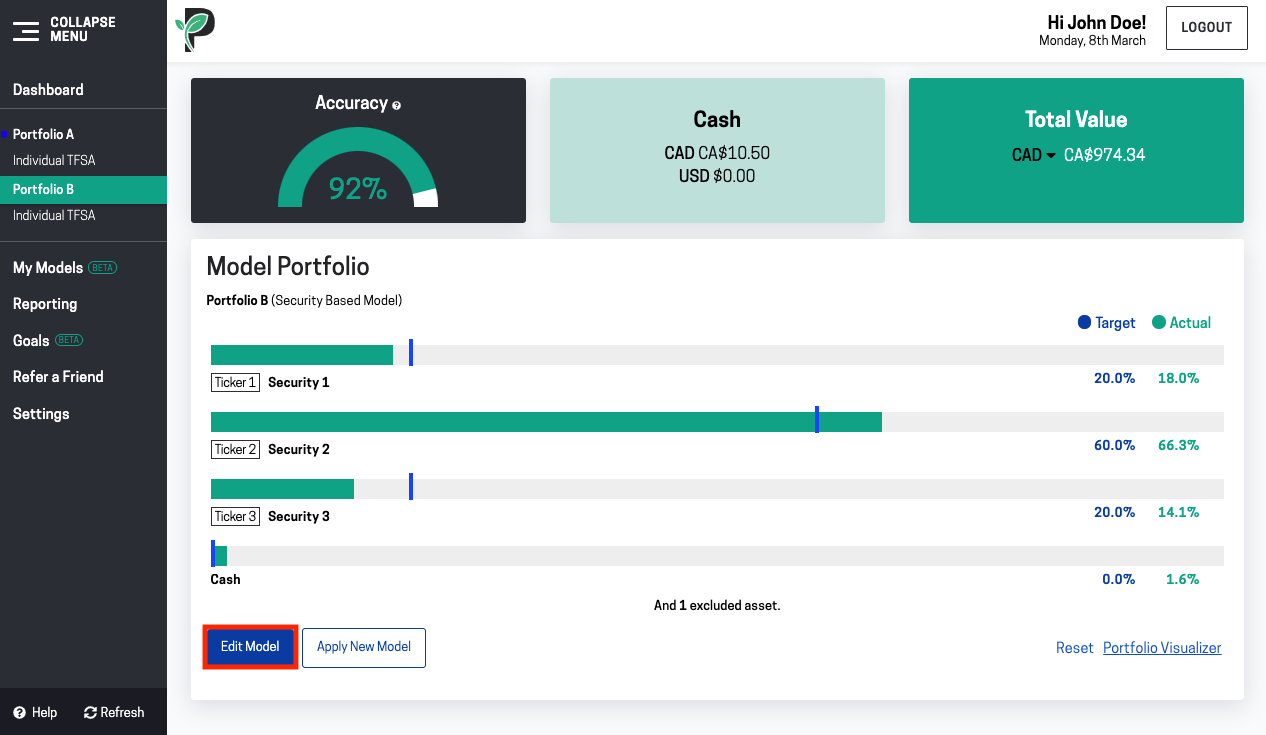Click the BETA badge beside My Models
The image size is (1266, 735).
click(103, 268)
